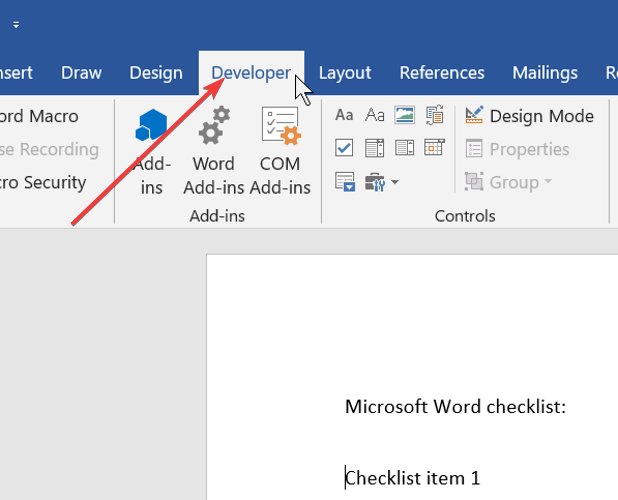Switch to the Developer tab
Viewport: 618px width, 500px height.
pyautogui.click(x=251, y=73)
